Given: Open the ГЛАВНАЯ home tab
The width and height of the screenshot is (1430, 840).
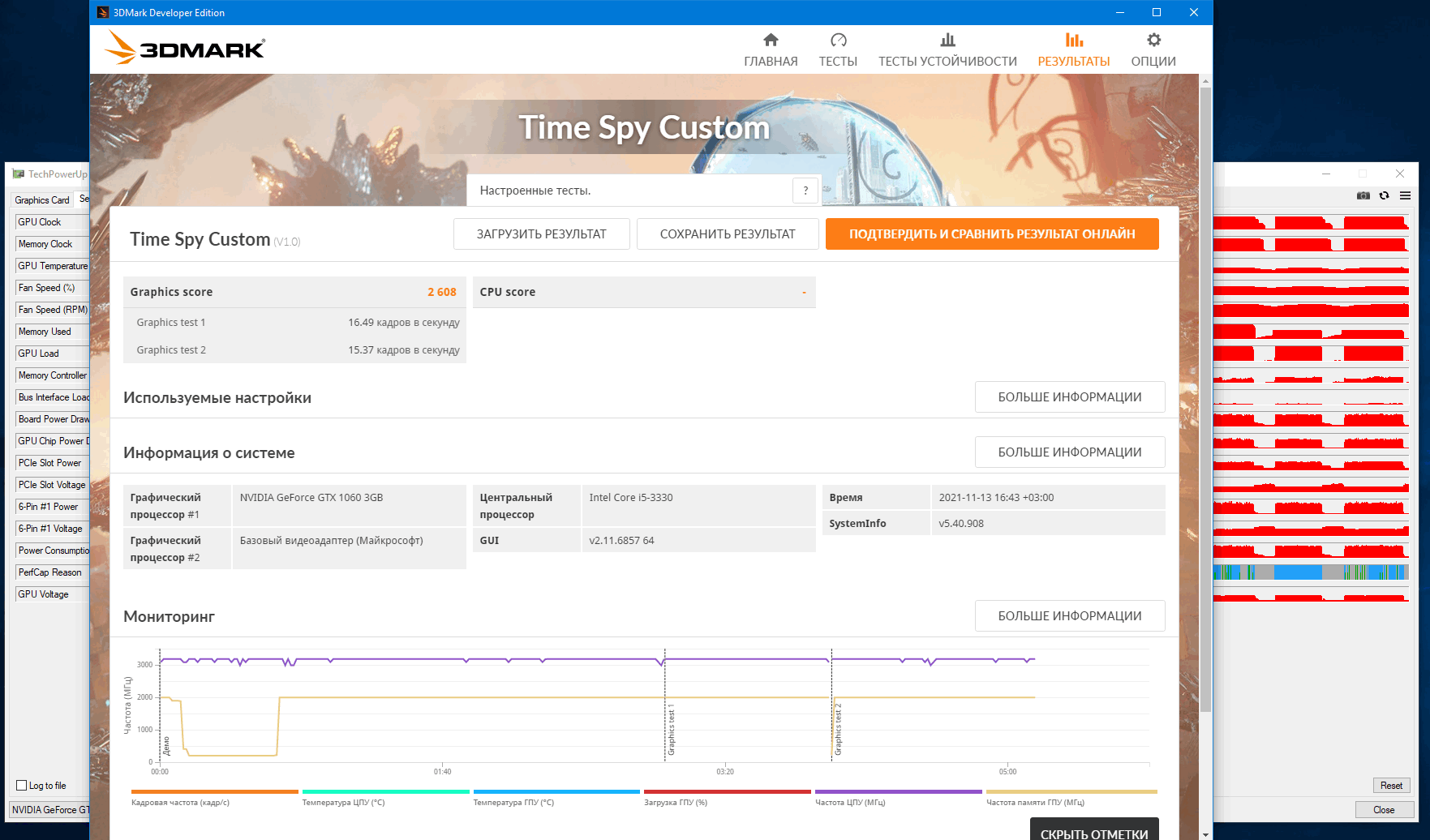Looking at the screenshot, I should click(771, 50).
